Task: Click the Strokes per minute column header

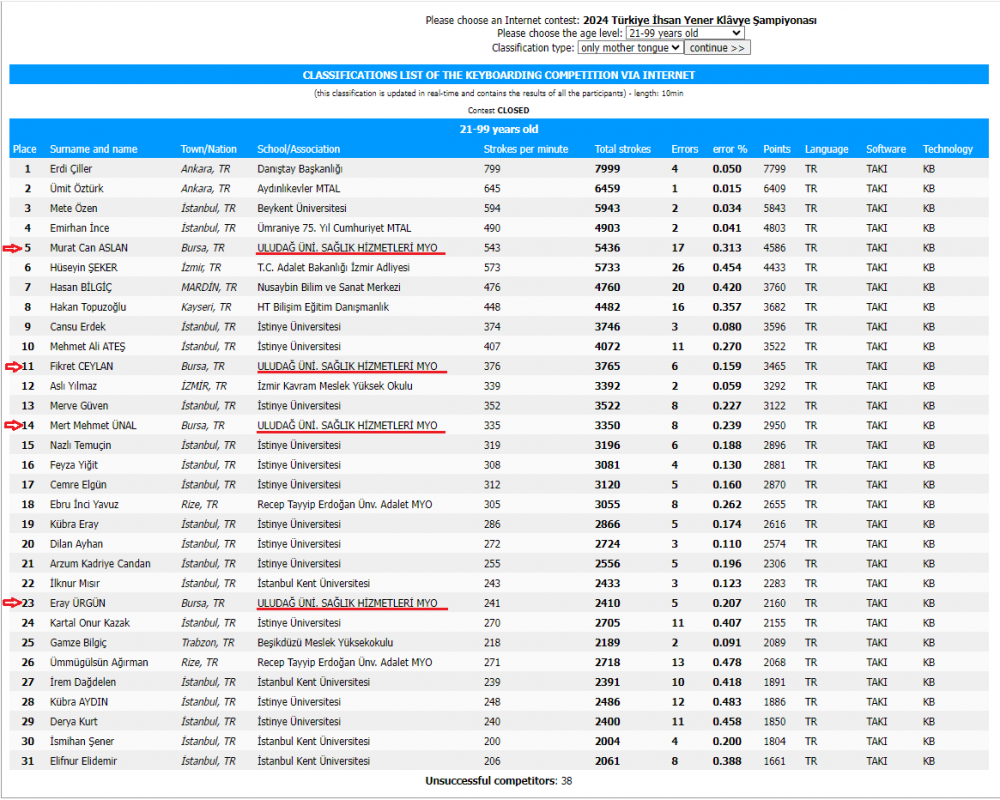Action: coord(525,149)
